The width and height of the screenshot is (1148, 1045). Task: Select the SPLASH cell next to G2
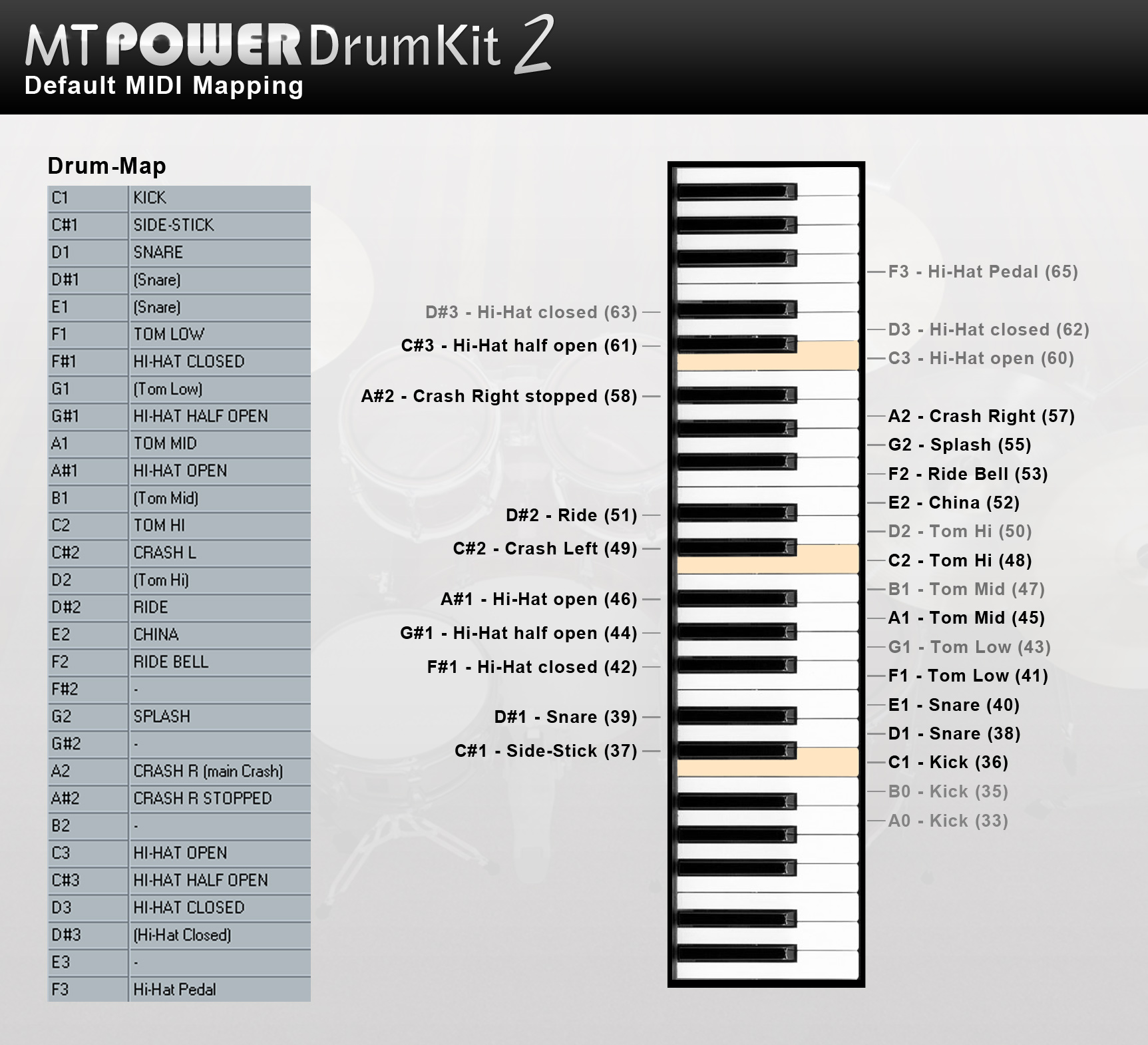pos(220,716)
